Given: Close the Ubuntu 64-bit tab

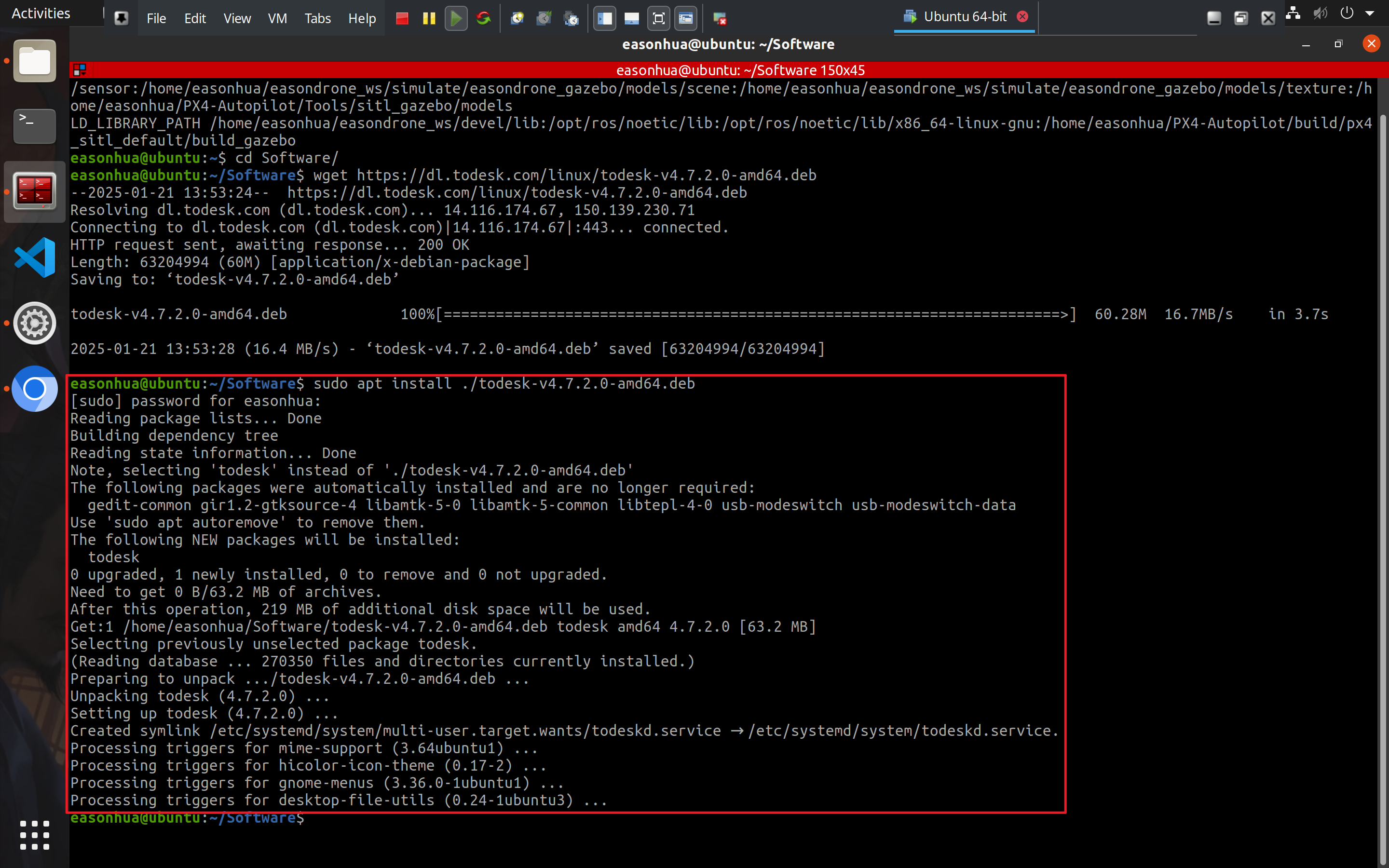Looking at the screenshot, I should tap(1022, 17).
